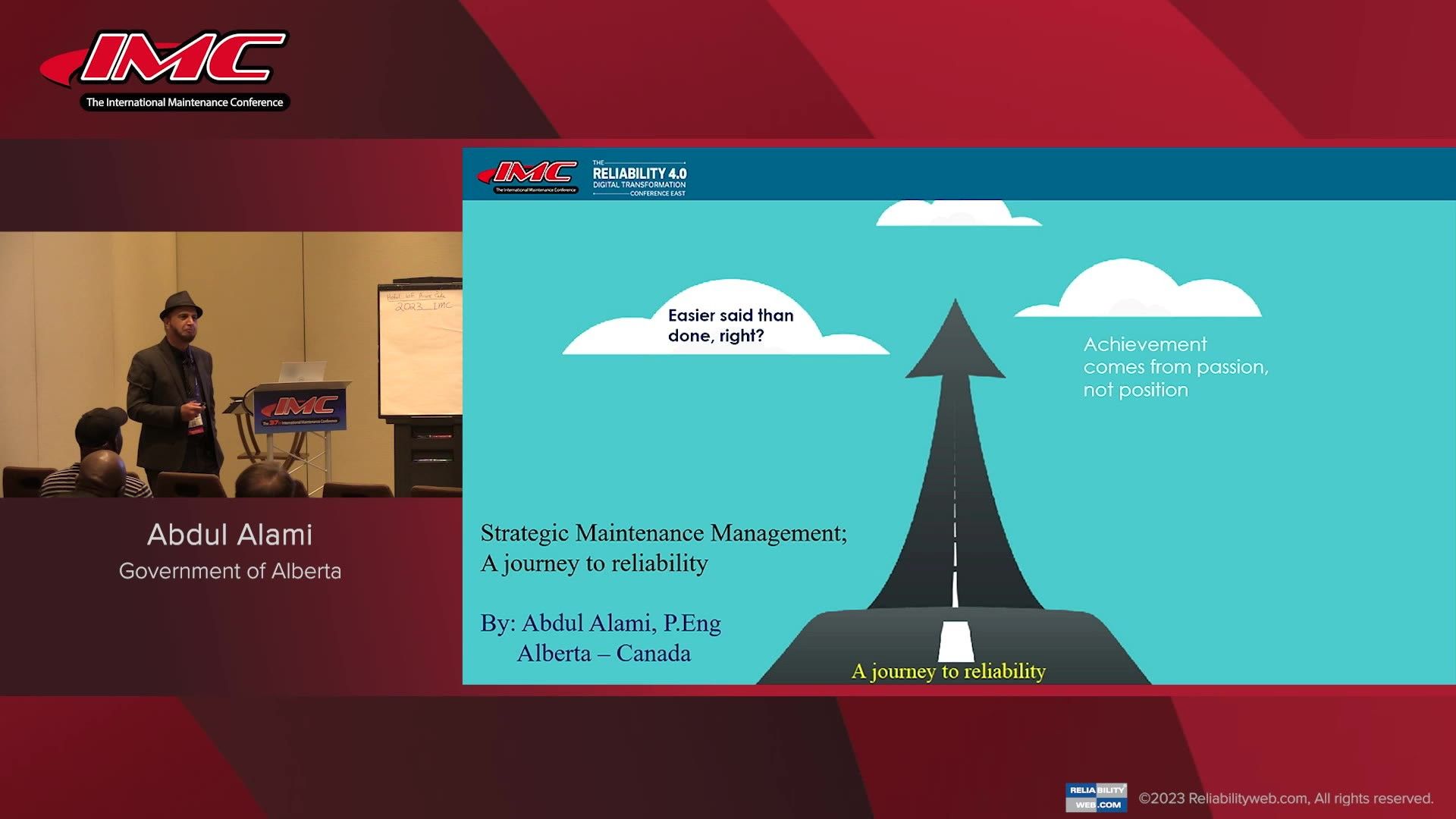Toggle the 'Digital Transformation Conference East' banner
The image size is (1456, 819).
641,186
